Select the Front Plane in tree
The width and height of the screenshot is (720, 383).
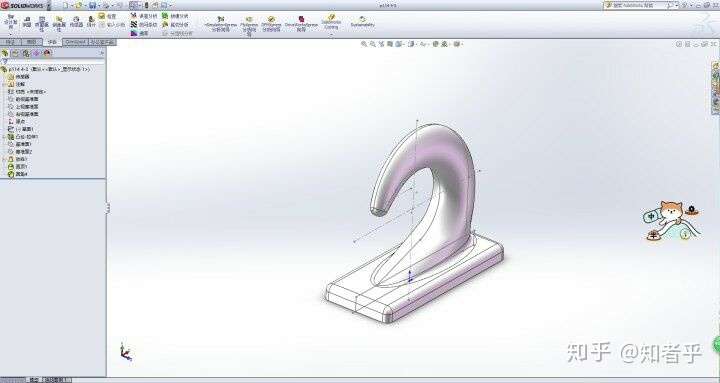click(23, 99)
